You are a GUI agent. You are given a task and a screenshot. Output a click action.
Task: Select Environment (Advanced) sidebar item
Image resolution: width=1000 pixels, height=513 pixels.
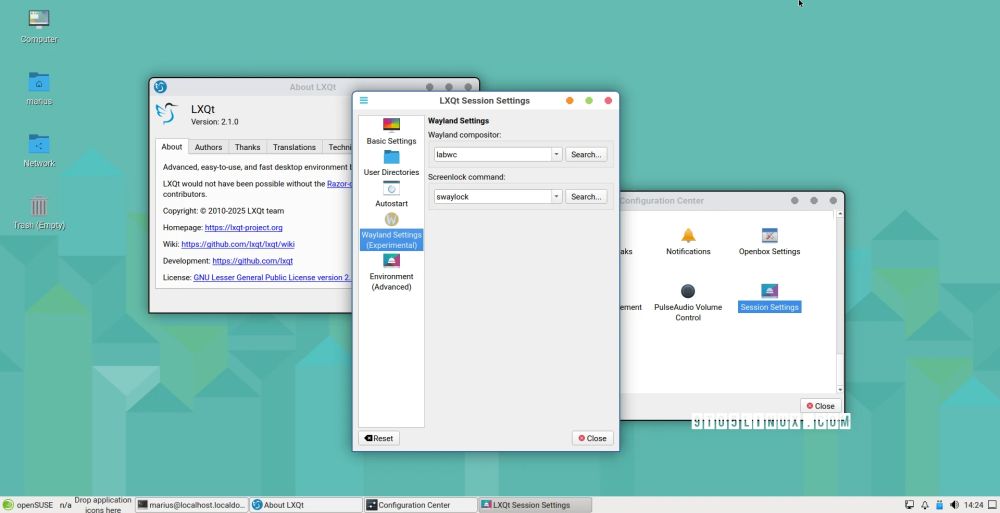coord(391,272)
